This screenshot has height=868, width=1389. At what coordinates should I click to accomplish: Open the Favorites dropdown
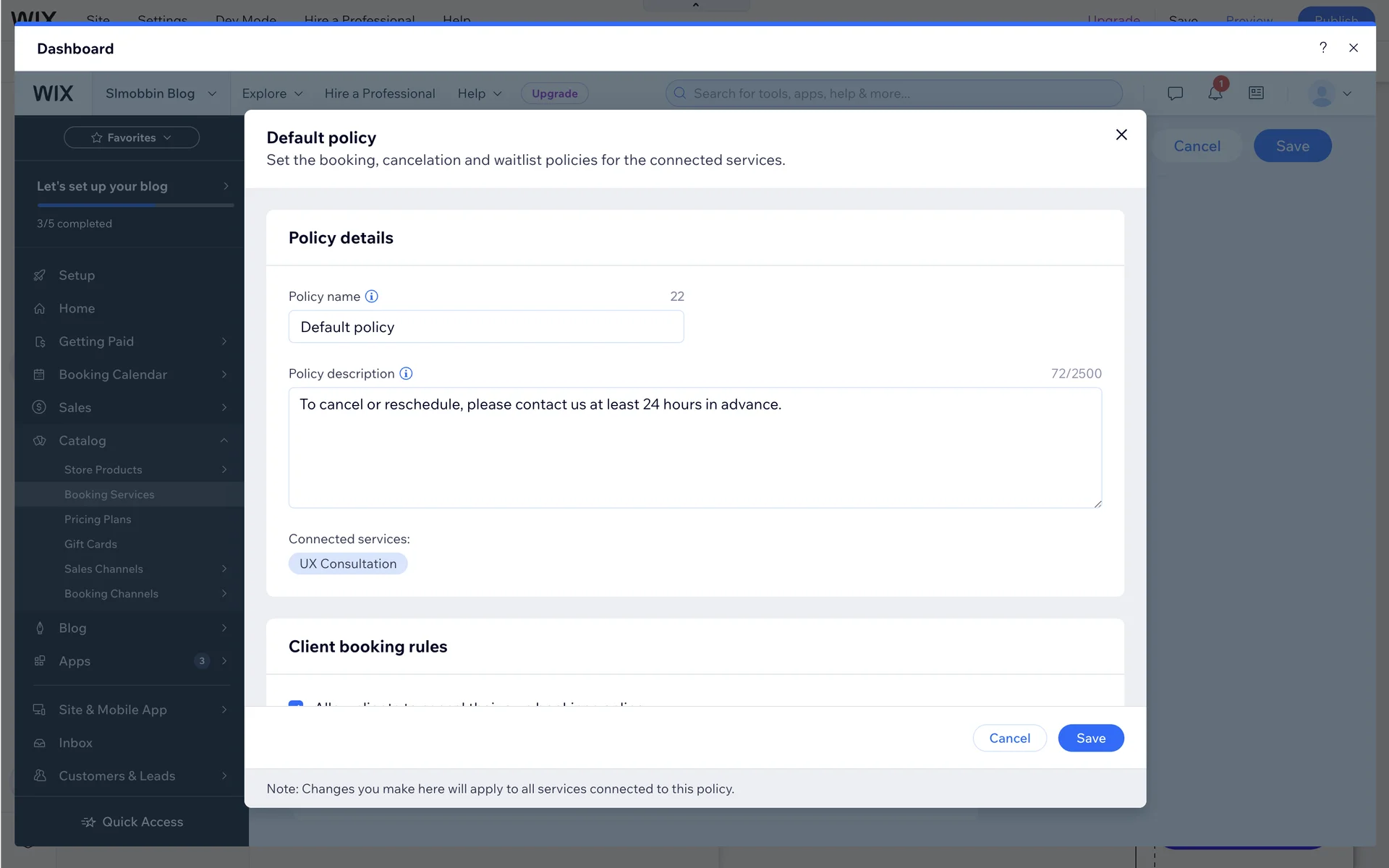(132, 137)
